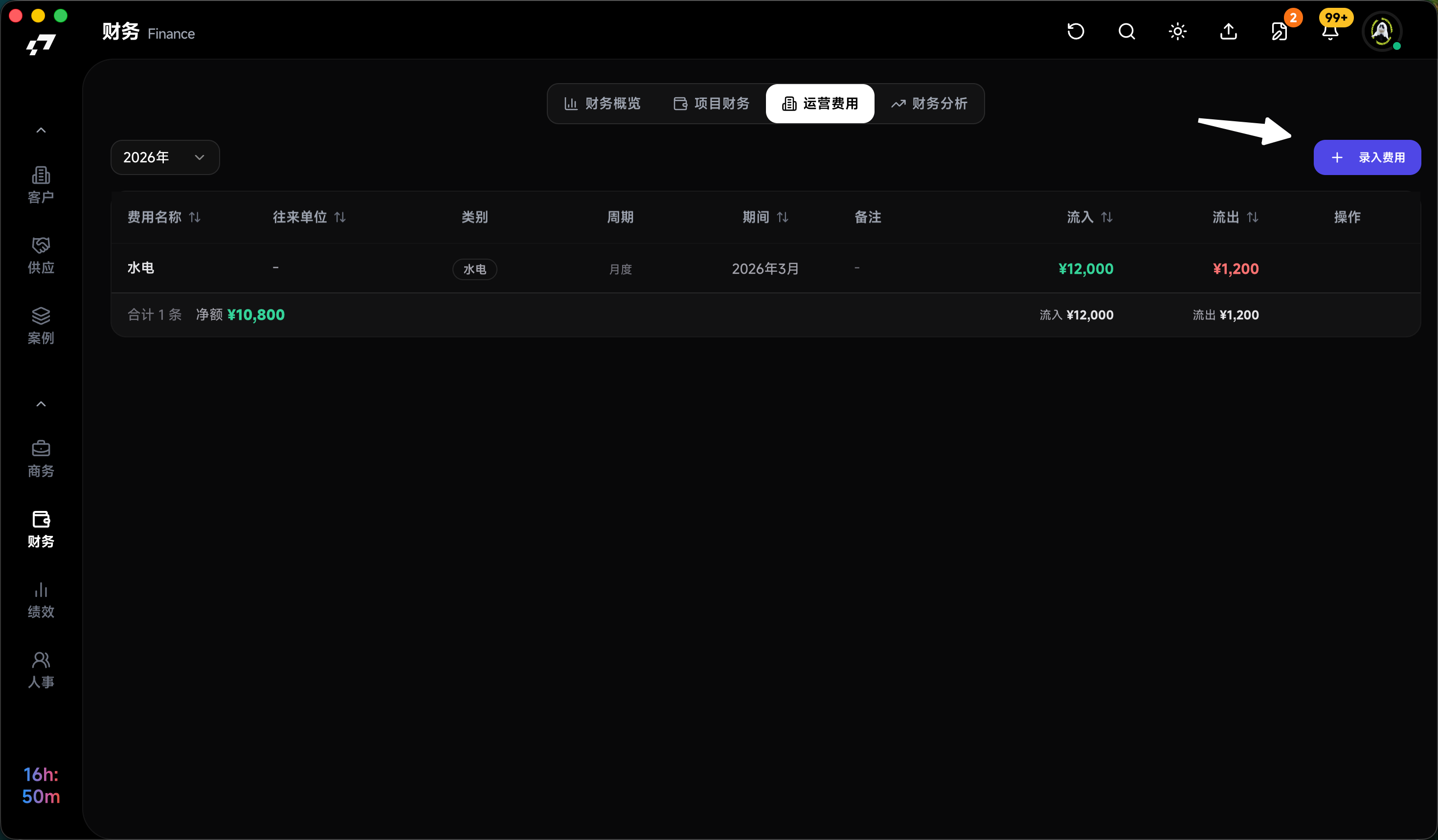Click the 2026年3月 period cell
Image resolution: width=1438 pixels, height=840 pixels.
765,268
